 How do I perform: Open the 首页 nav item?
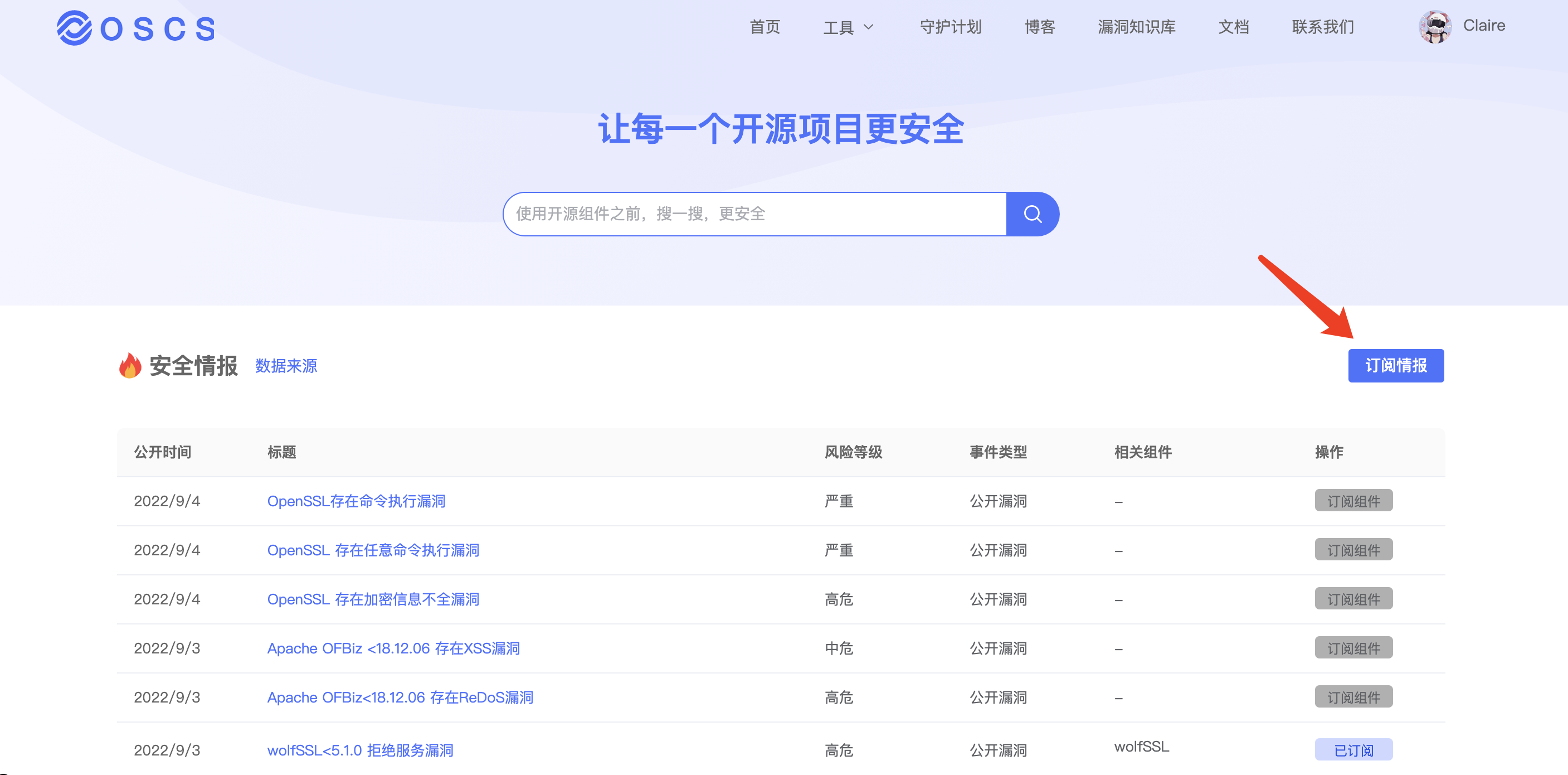click(764, 27)
